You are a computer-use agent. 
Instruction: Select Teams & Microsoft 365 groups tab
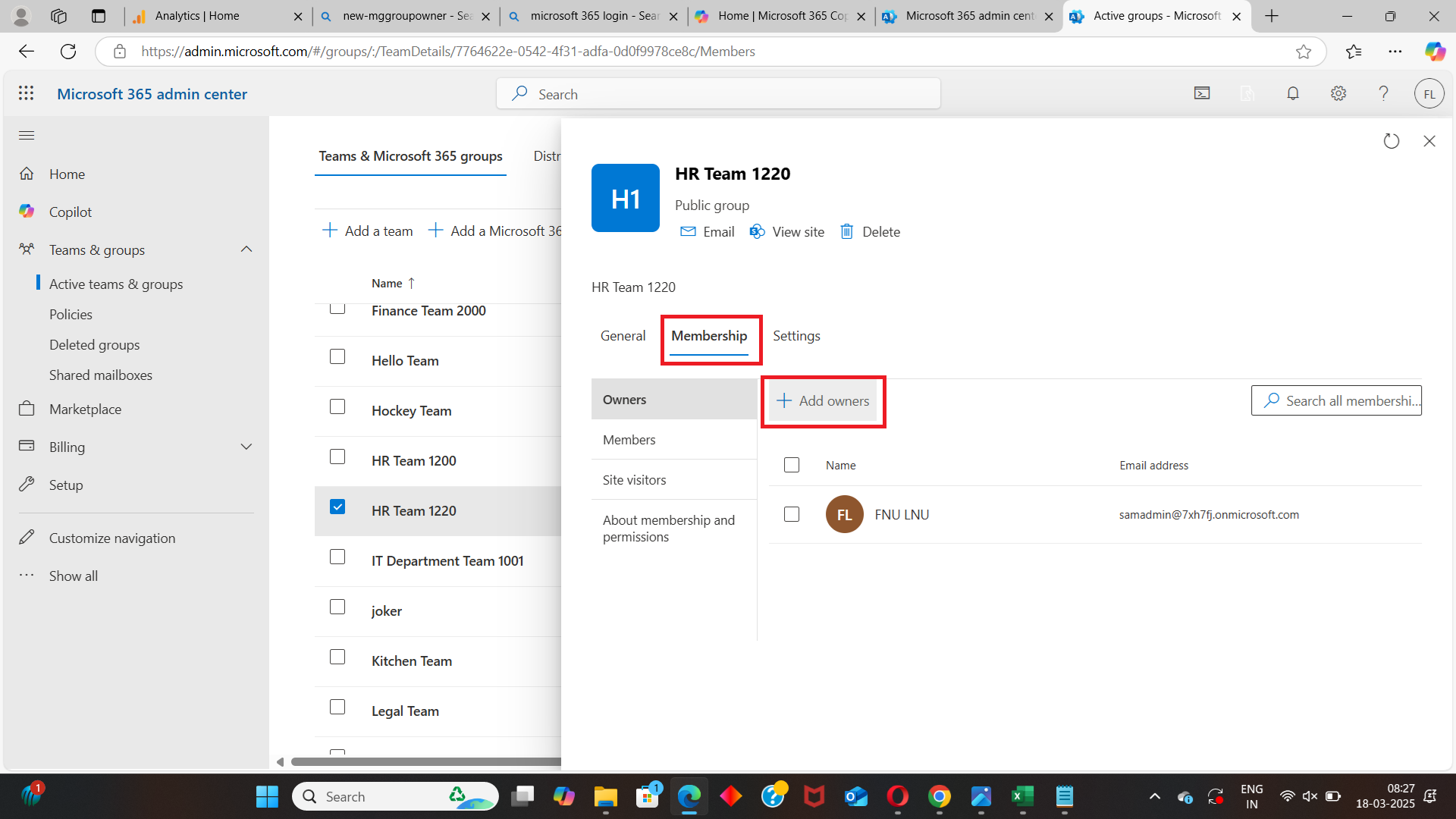click(410, 156)
